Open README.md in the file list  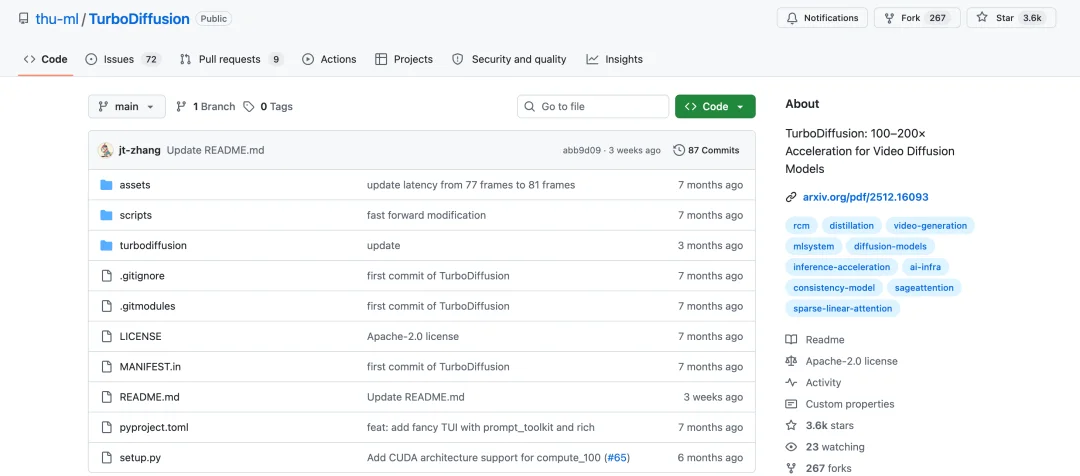click(149, 397)
